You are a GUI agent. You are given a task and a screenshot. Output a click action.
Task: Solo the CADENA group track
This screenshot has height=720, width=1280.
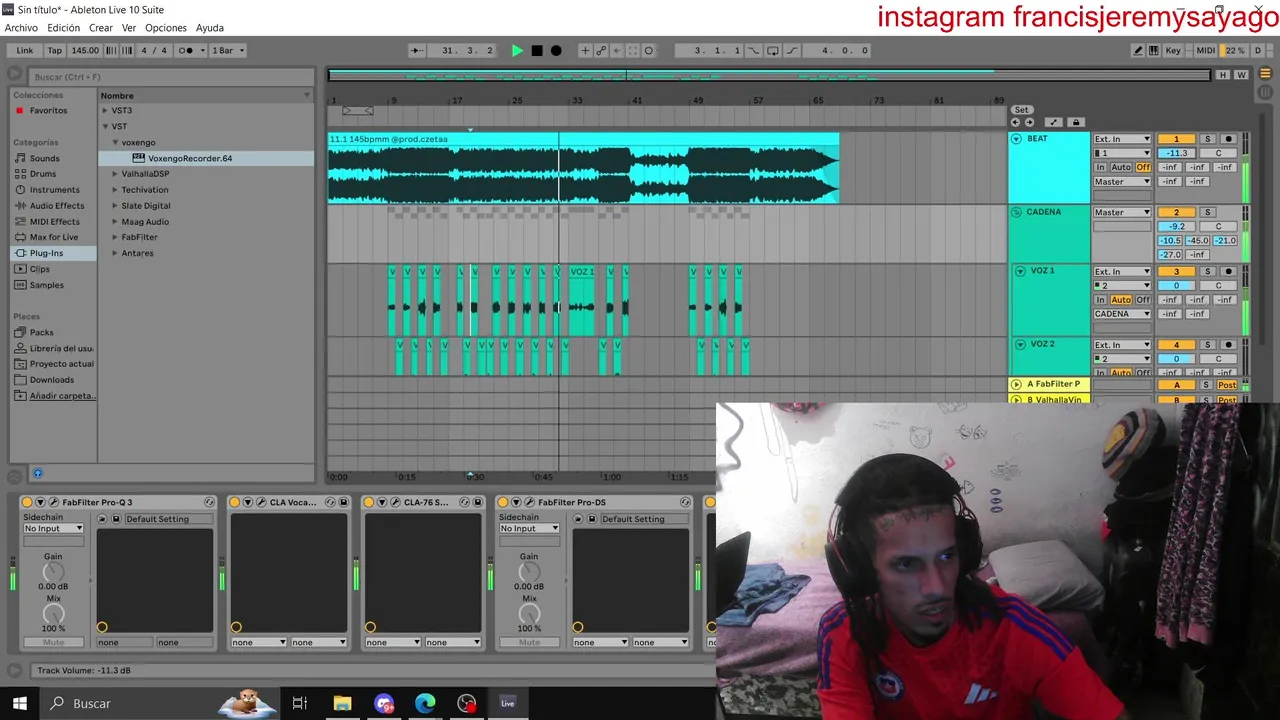pyautogui.click(x=1207, y=212)
